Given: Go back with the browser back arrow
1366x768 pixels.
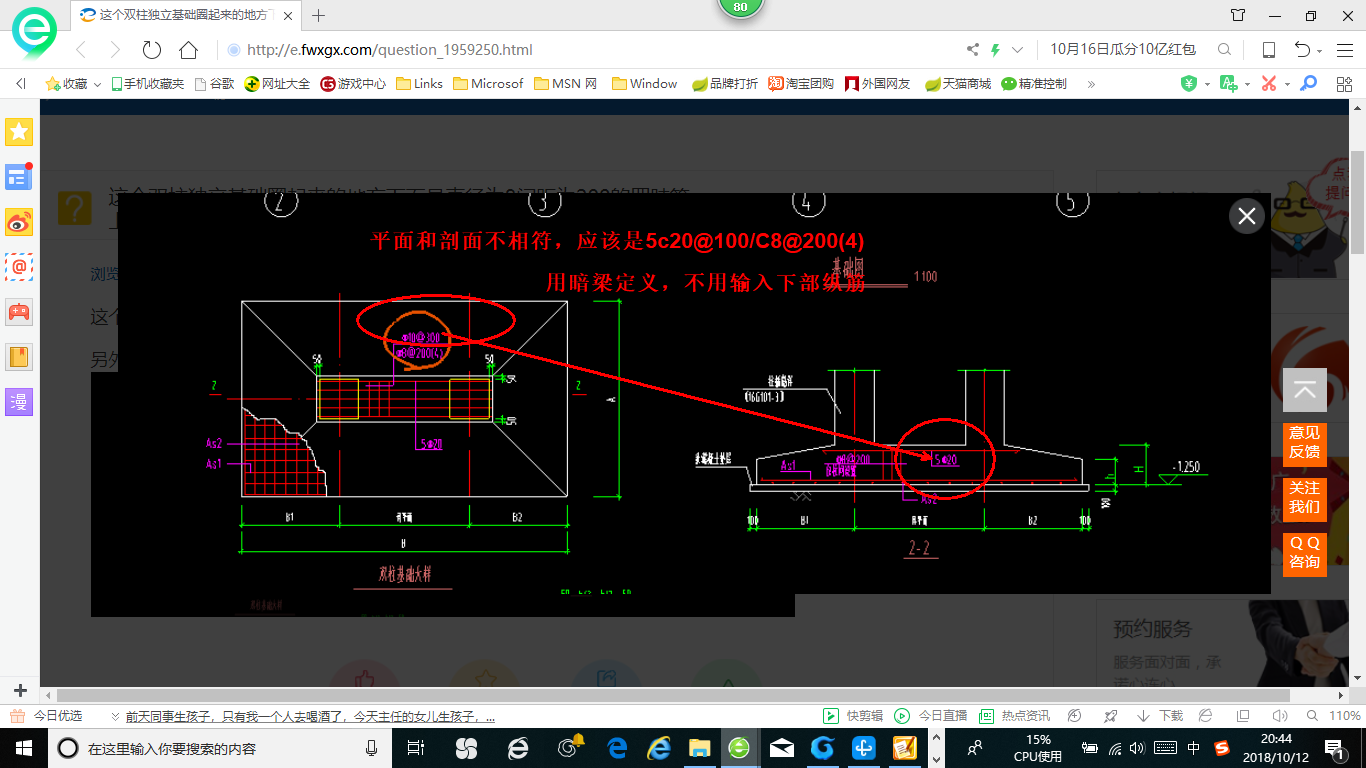Looking at the screenshot, I should click(81, 50).
